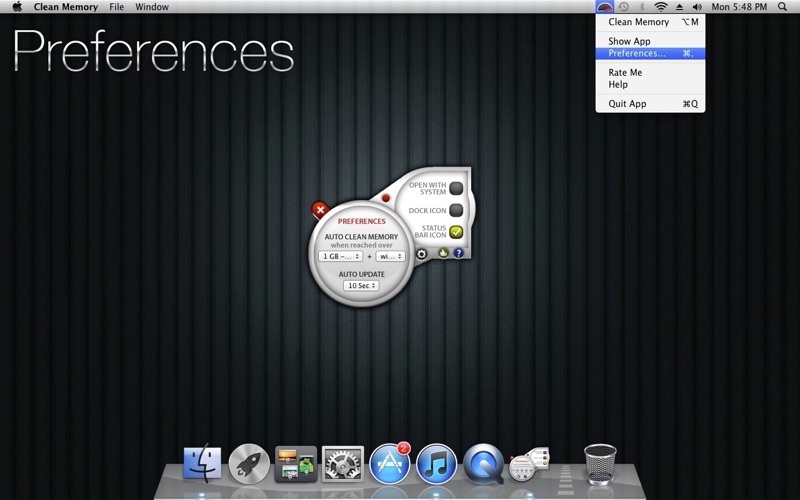Choose Quit App from status menu
This screenshot has height=500, width=800.
coord(651,104)
